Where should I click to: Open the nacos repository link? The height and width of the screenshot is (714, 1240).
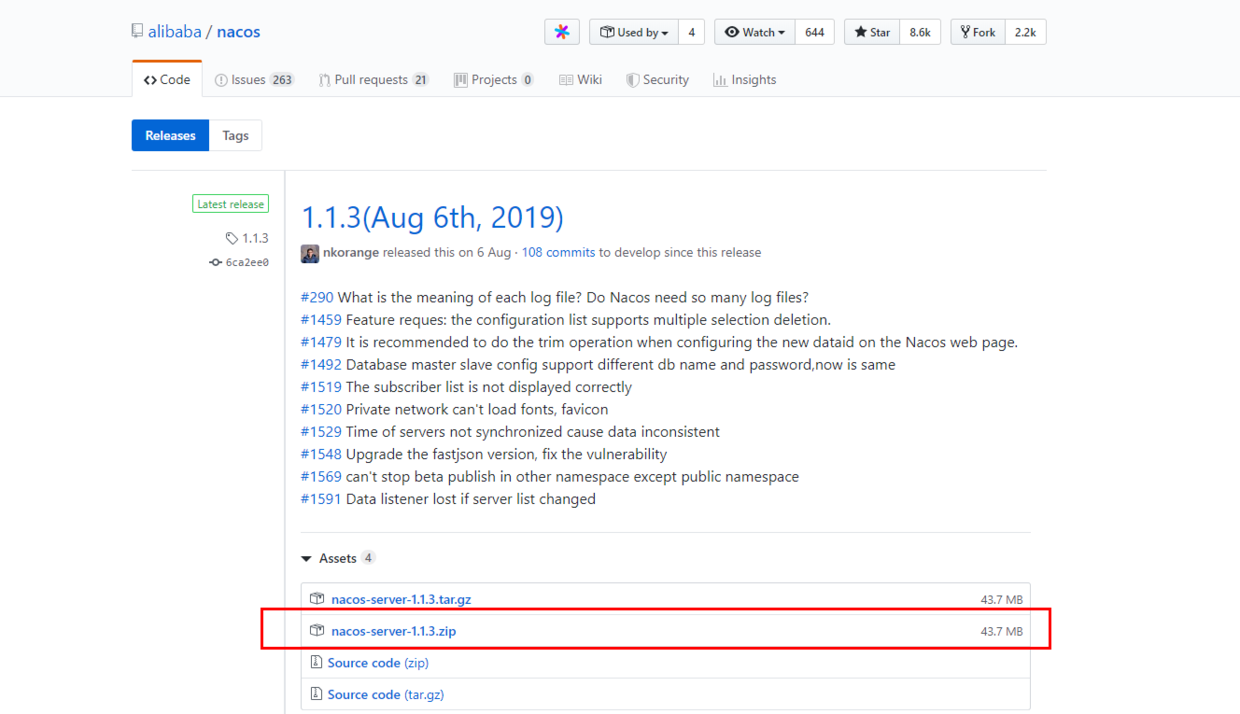pos(238,32)
